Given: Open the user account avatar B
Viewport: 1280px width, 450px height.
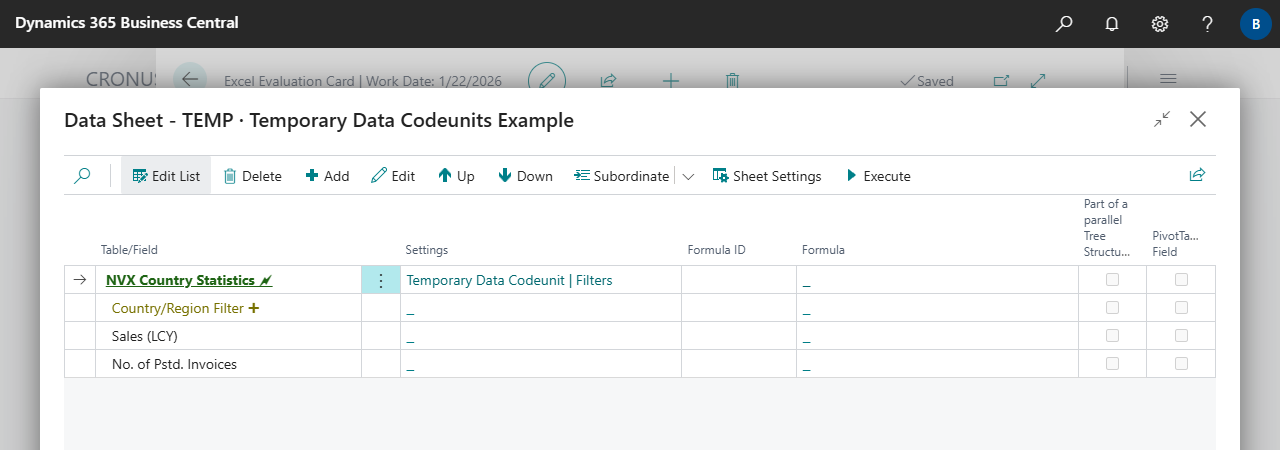Looking at the screenshot, I should 1256,23.
